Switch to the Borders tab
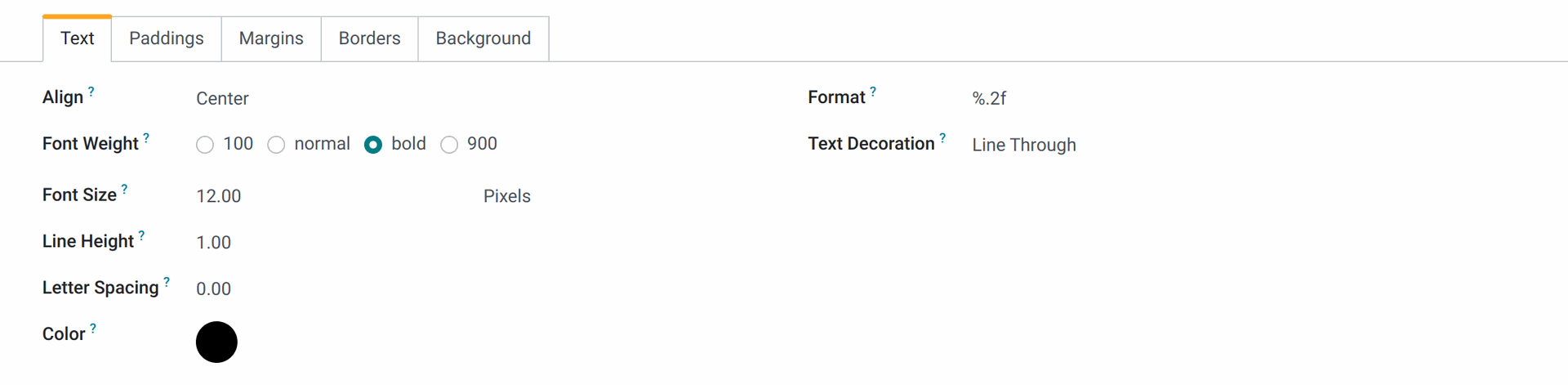This screenshot has width=1568, height=385. point(369,38)
